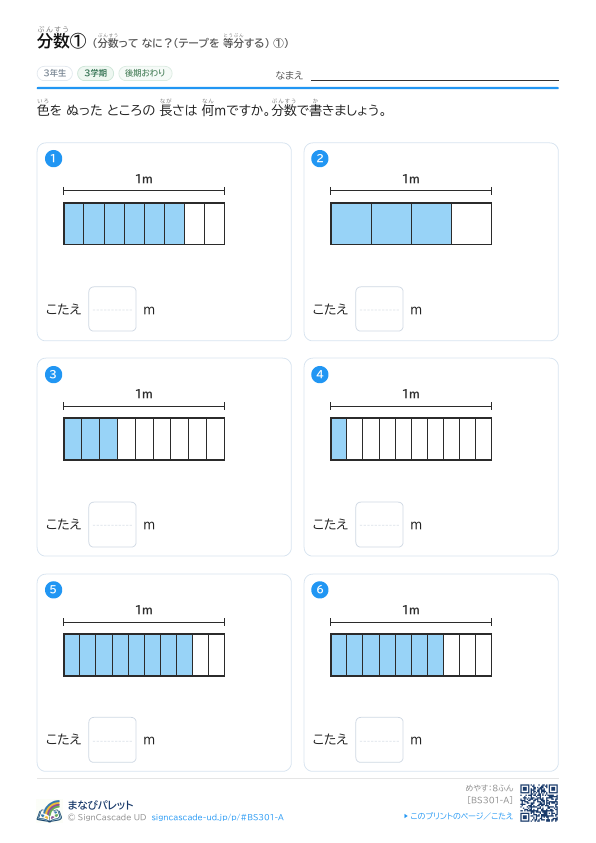This screenshot has width=596, height=843.
Task: Click the blue number 6 badge
Action: point(320,589)
